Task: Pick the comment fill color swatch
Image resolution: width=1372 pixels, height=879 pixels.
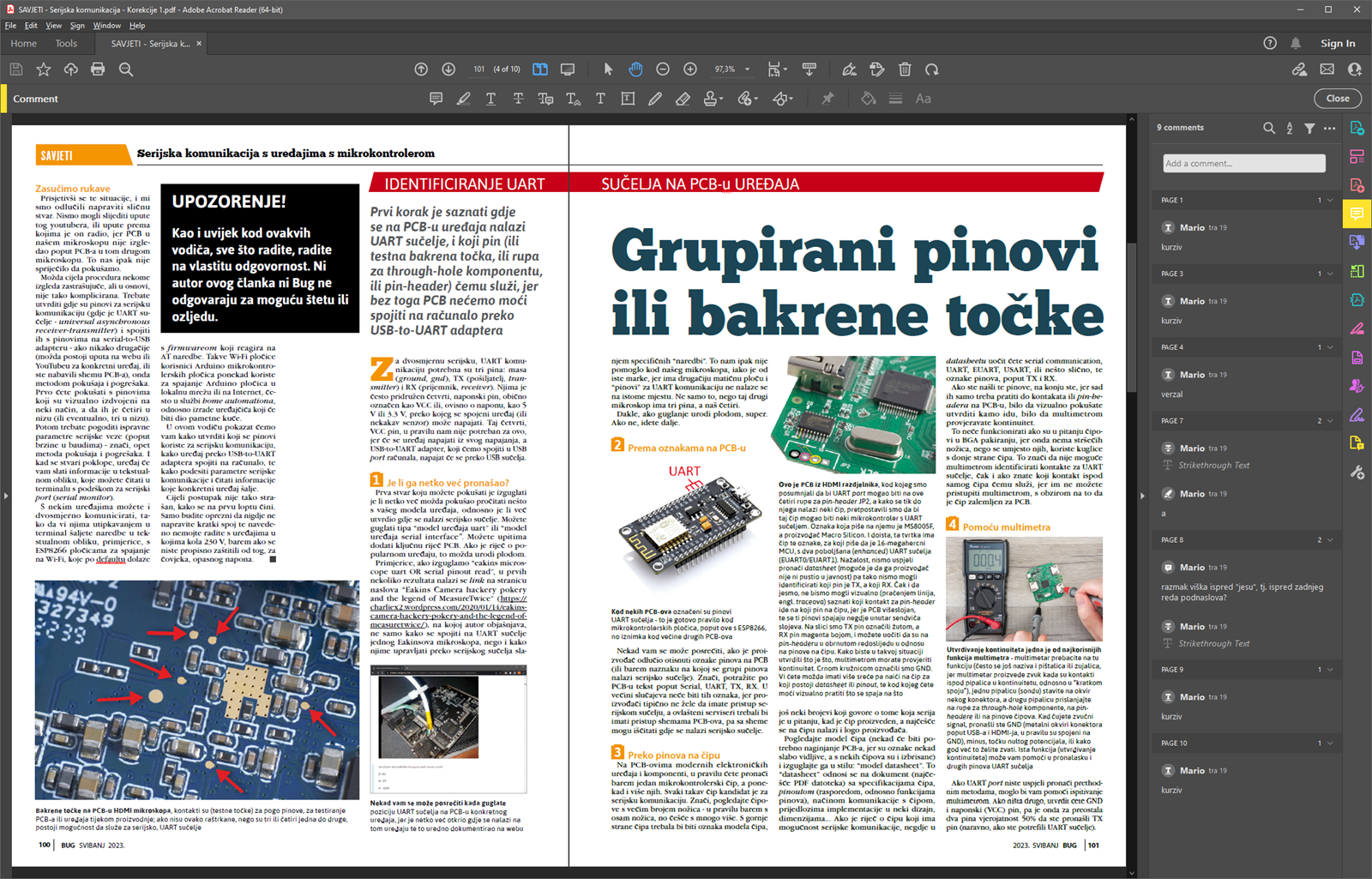Action: tap(869, 99)
